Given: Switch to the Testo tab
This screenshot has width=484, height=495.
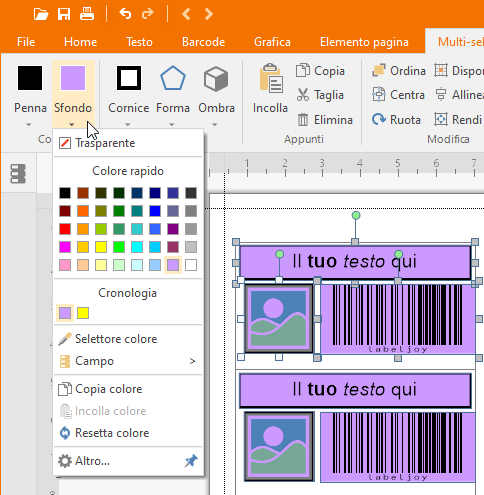Looking at the screenshot, I should pyautogui.click(x=139, y=42).
